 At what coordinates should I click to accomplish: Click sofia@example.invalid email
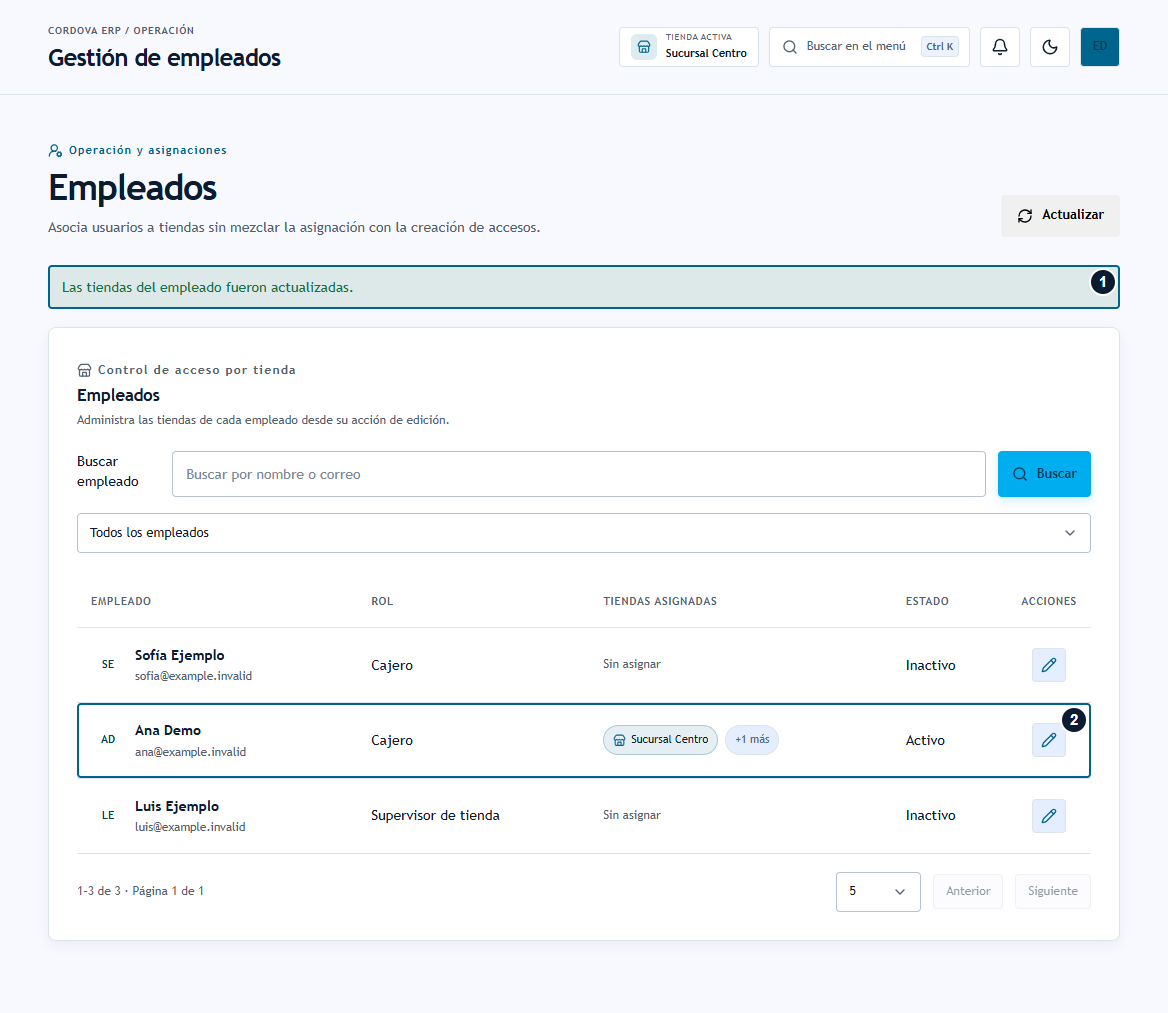(193, 676)
